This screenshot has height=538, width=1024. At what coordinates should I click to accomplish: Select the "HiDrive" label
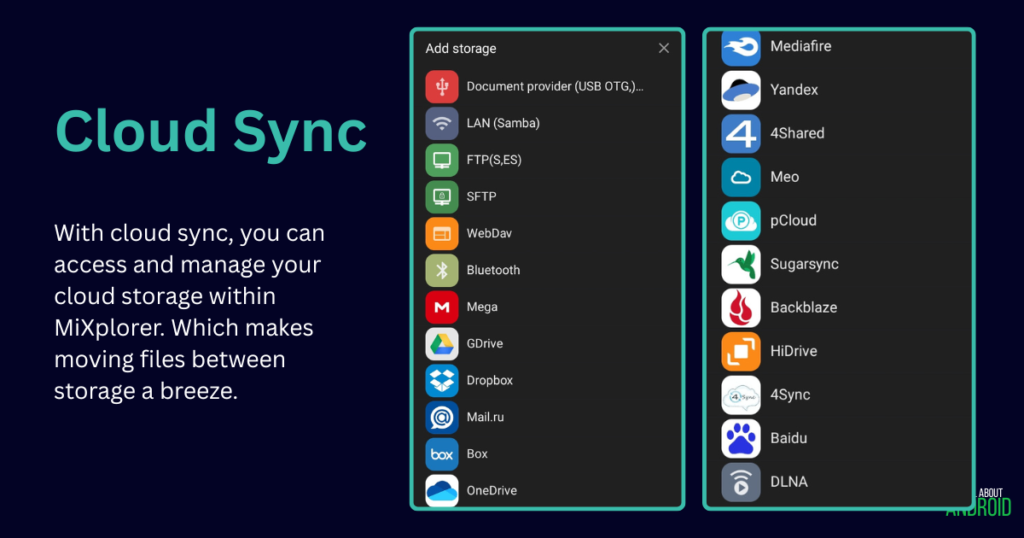(793, 351)
